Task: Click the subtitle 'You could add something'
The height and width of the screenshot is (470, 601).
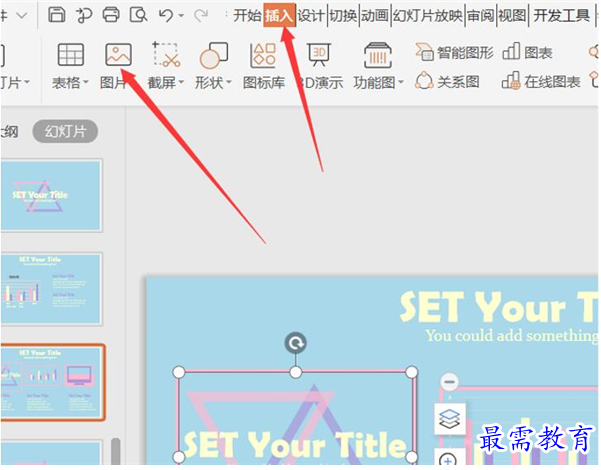Action: [x=511, y=336]
